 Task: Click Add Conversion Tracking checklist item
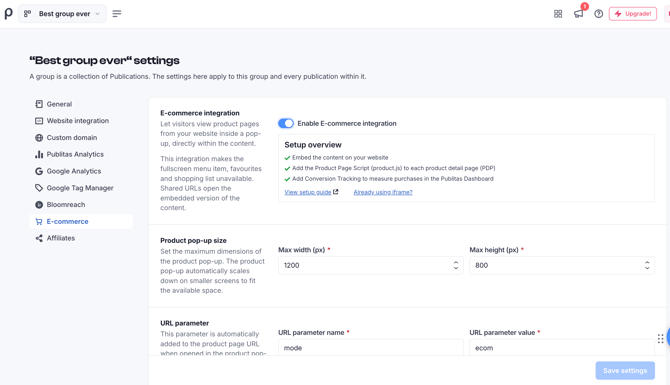coord(393,179)
